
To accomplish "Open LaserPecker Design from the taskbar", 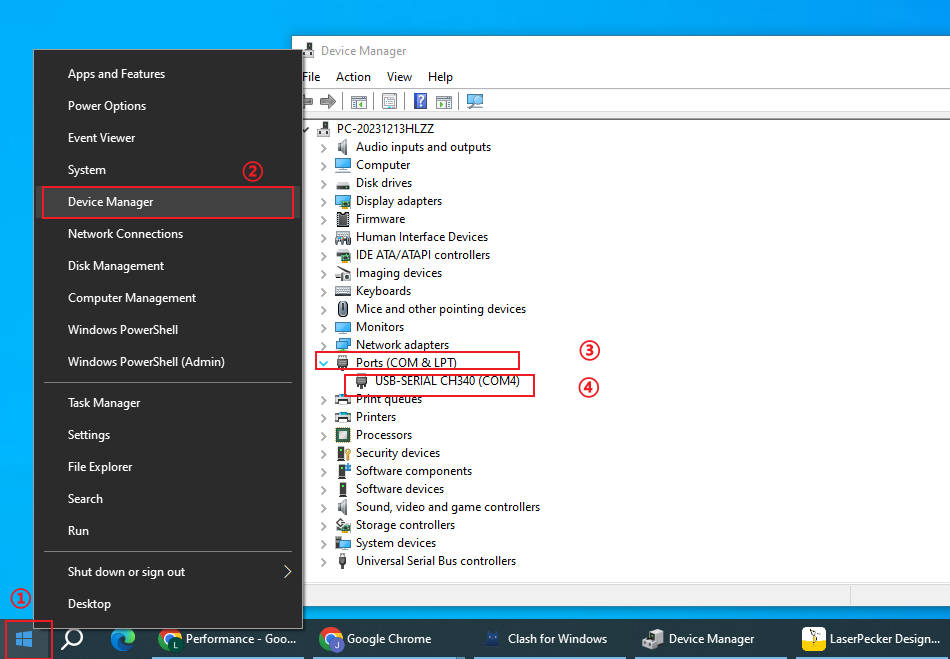I will click(x=870, y=638).
